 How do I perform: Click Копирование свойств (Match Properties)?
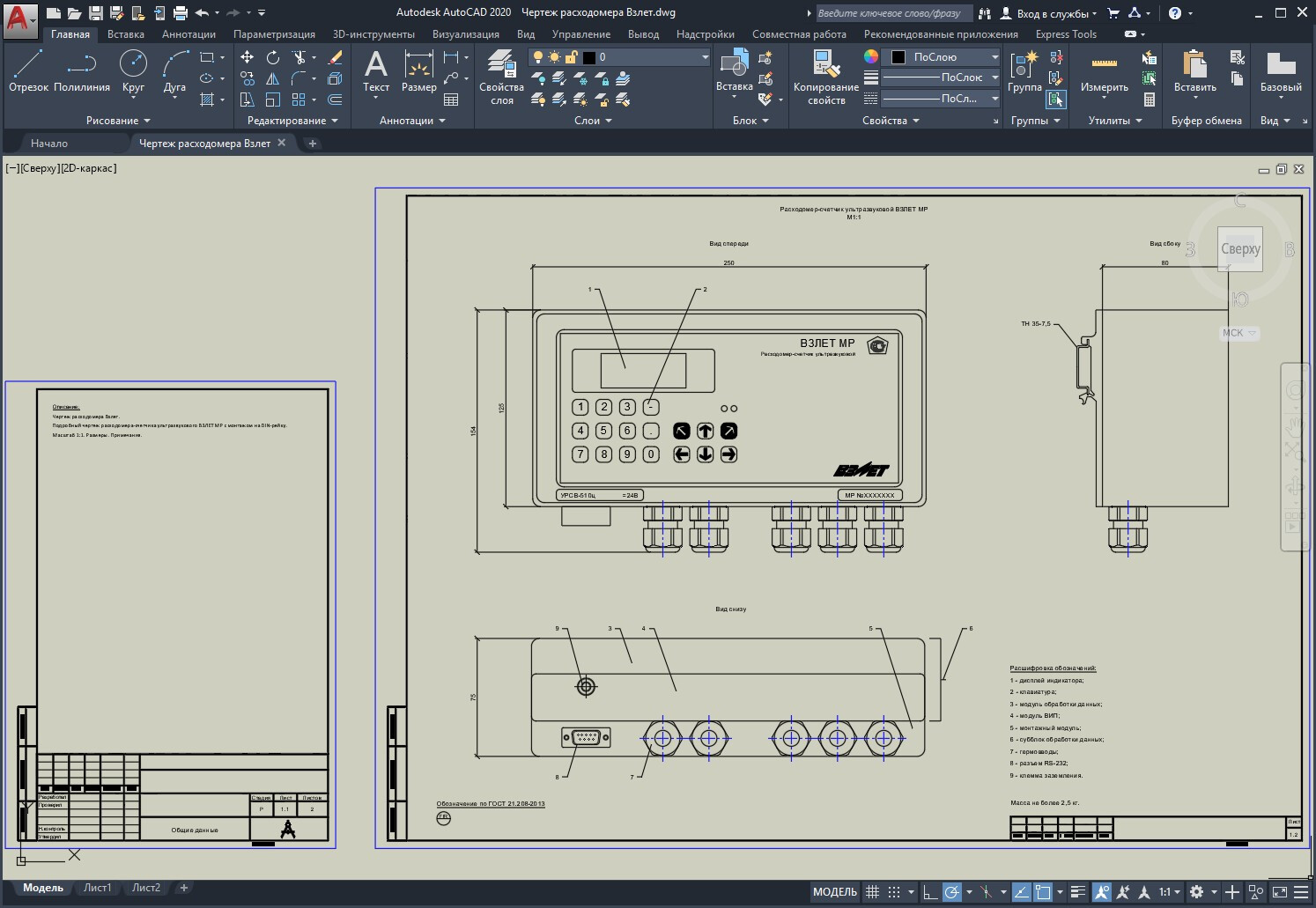coord(825,78)
